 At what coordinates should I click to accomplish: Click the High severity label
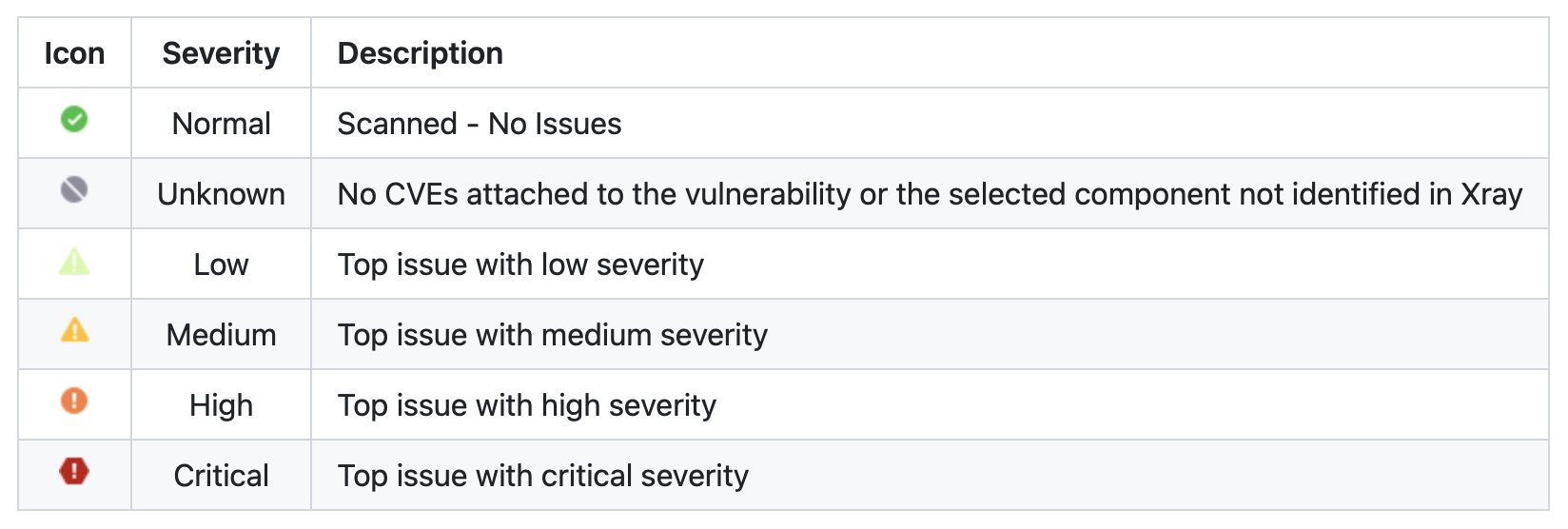(x=221, y=405)
